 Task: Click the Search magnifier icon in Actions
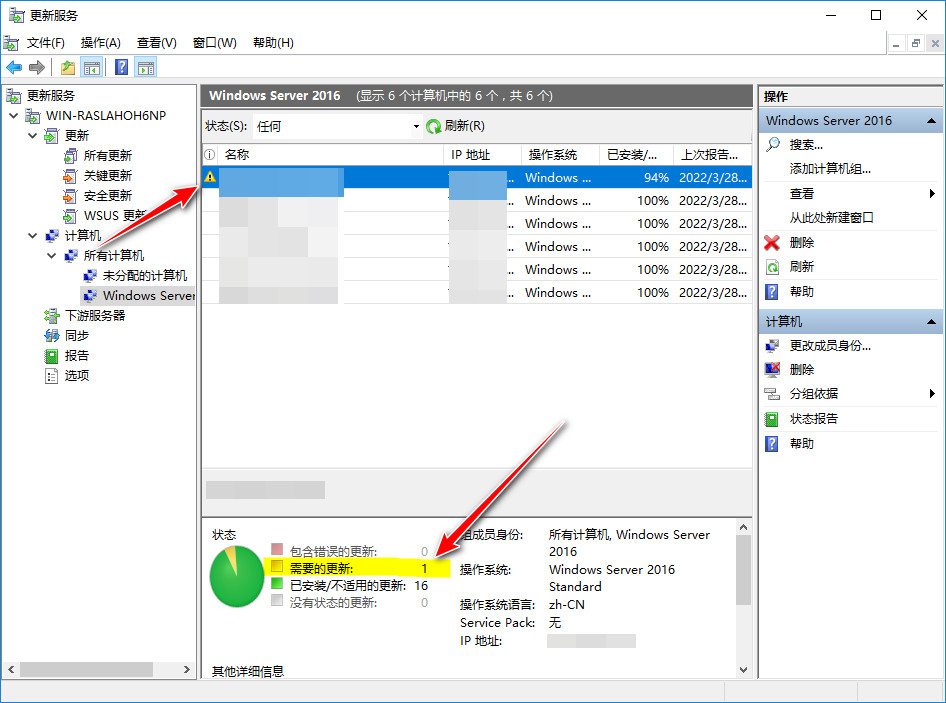pos(773,144)
